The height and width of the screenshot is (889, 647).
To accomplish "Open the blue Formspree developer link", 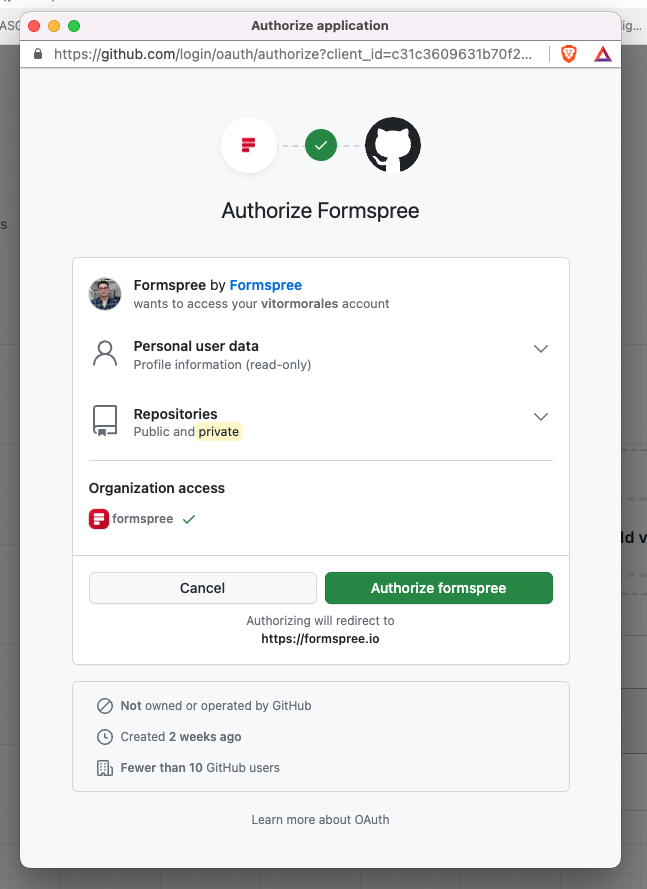I will (x=265, y=285).
